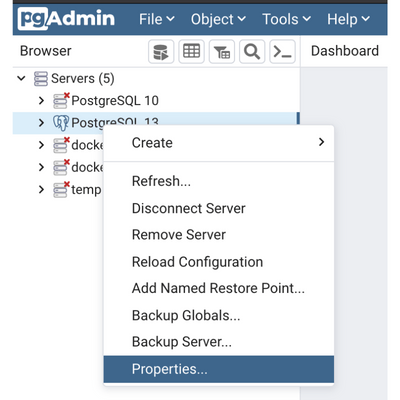Click Backup Server...
The height and width of the screenshot is (400, 400).
(219, 342)
